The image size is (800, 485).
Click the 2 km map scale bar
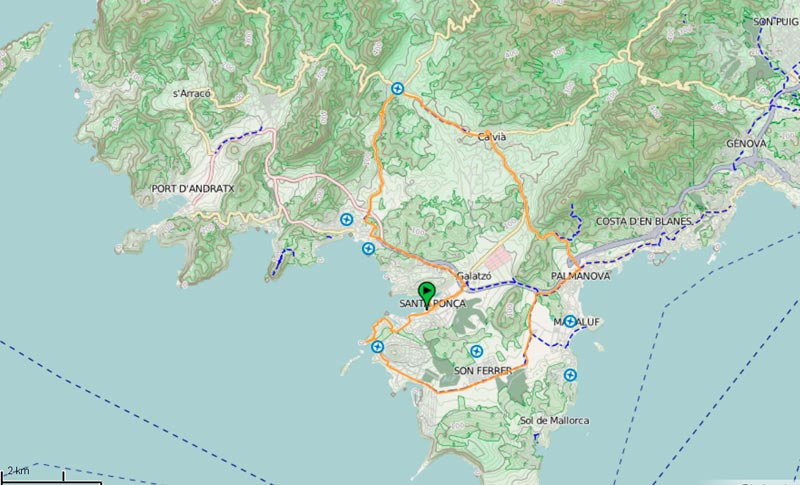50,477
